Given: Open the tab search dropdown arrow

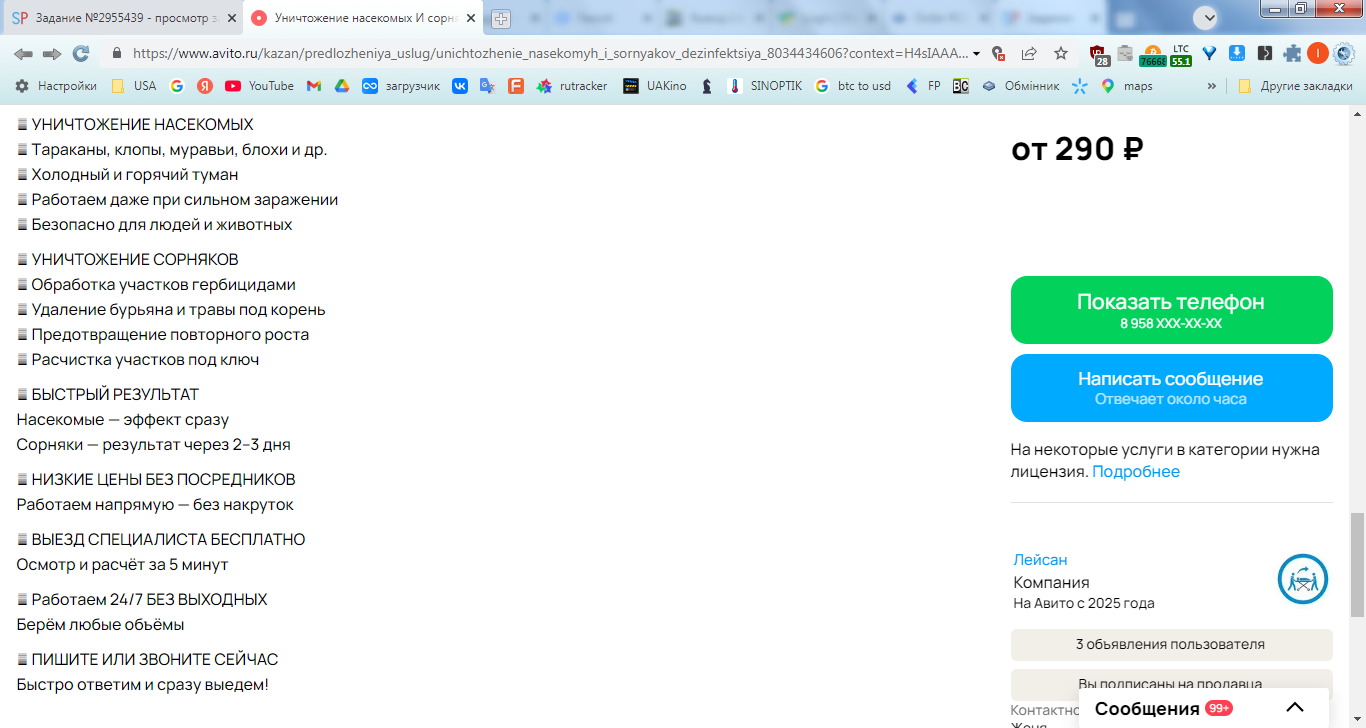Looking at the screenshot, I should pos(1208,17).
